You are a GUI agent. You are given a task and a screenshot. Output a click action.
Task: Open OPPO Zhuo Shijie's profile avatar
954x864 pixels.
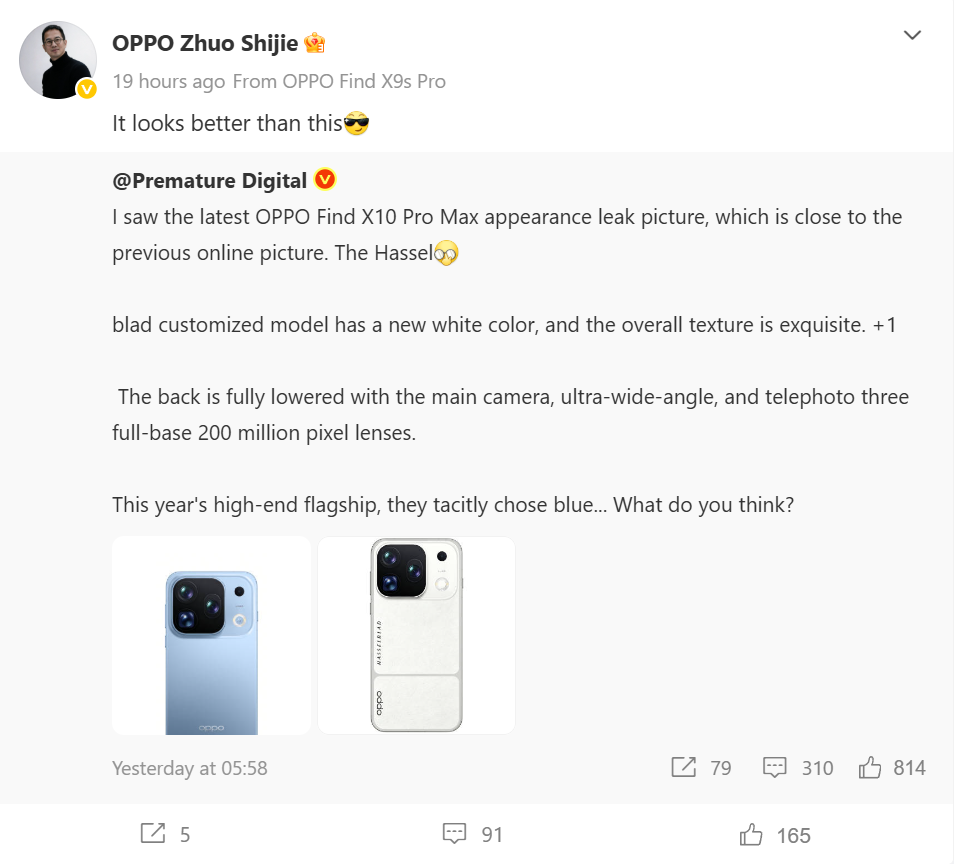click(58, 60)
